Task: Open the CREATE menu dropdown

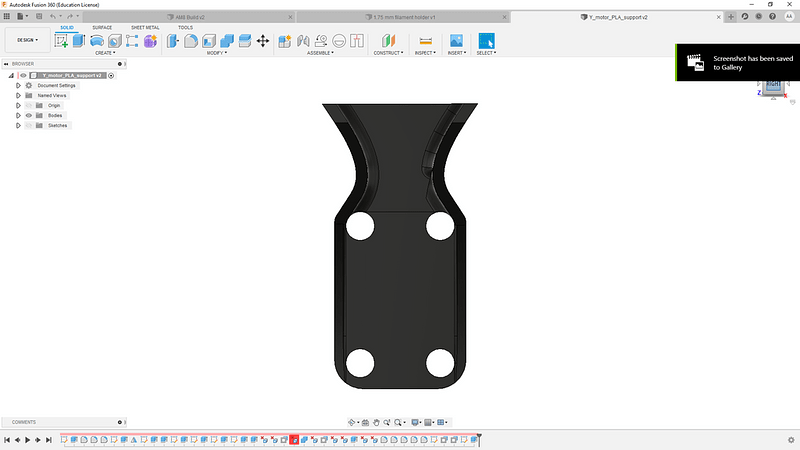Action: click(x=105, y=53)
